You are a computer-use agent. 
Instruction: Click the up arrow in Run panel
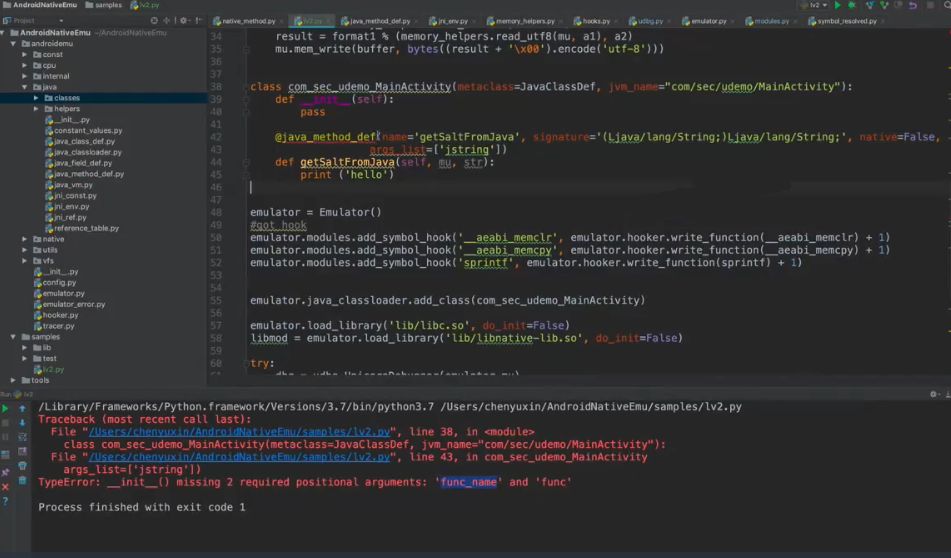[x=23, y=408]
